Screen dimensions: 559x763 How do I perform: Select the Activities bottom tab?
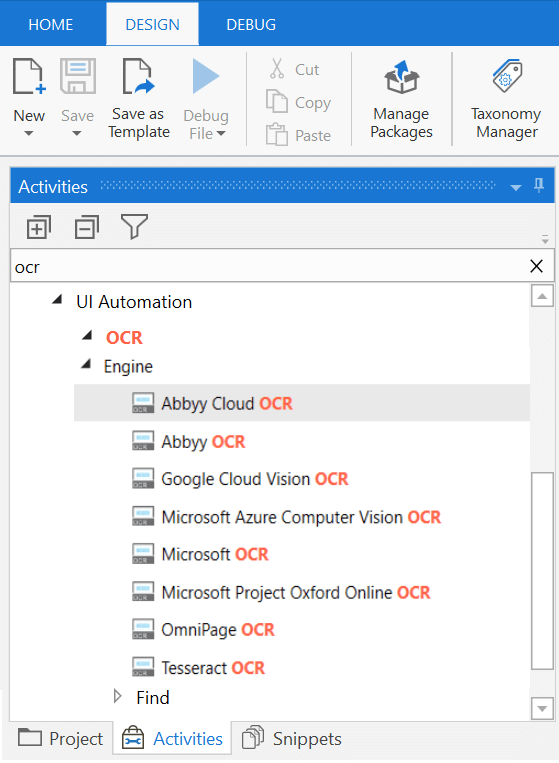[172, 739]
